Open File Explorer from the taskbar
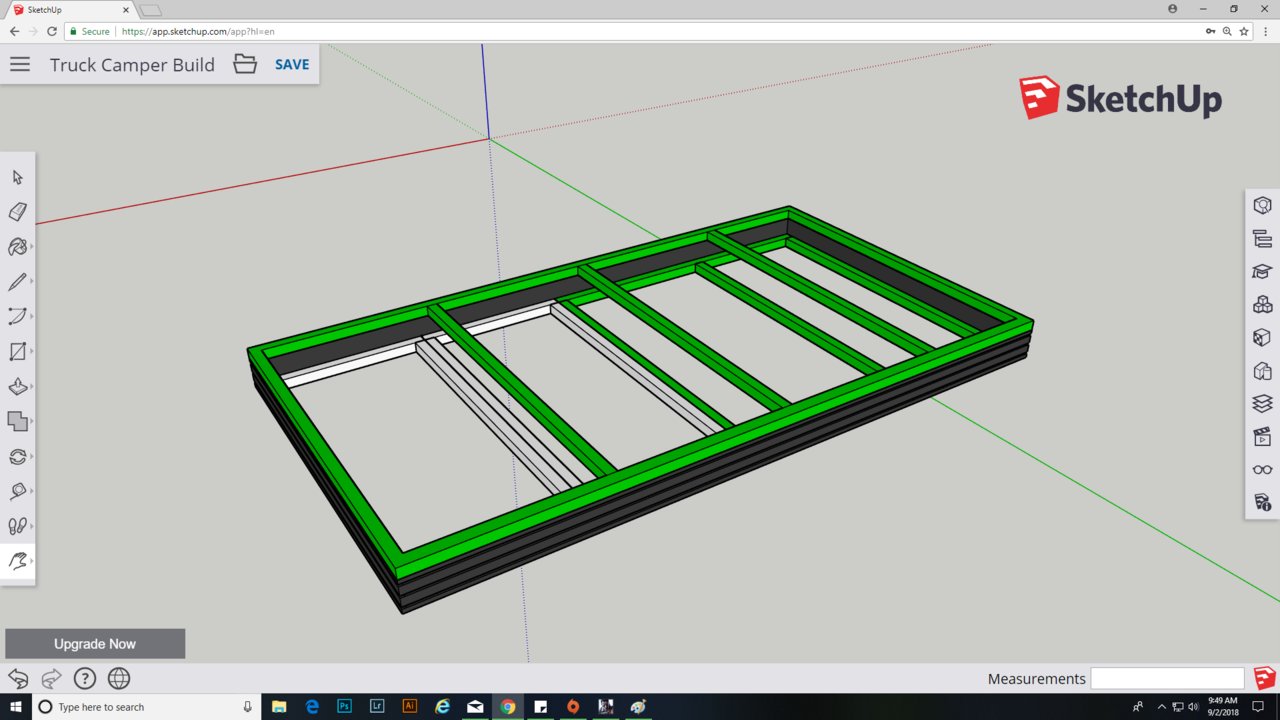The image size is (1280, 720). [x=279, y=707]
